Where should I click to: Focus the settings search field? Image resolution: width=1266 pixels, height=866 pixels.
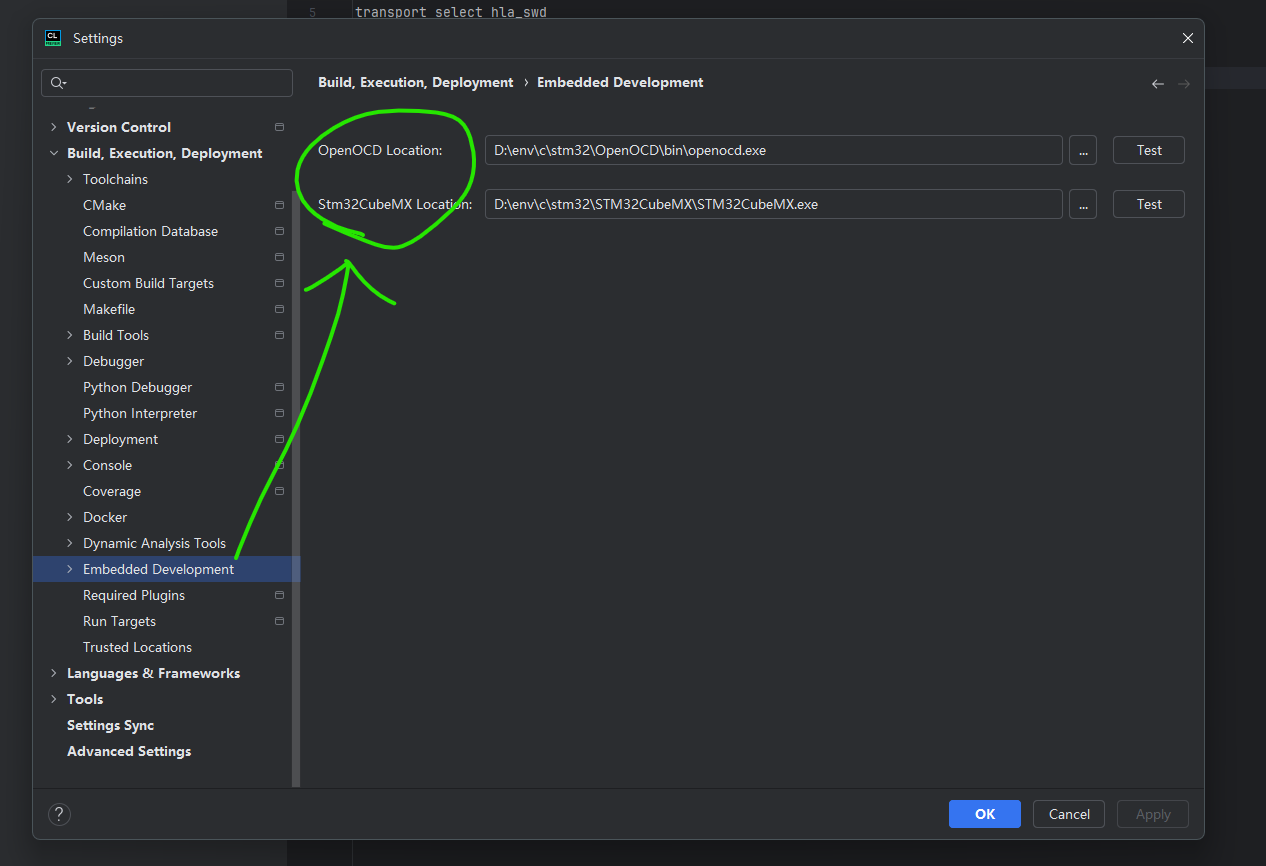click(x=167, y=83)
